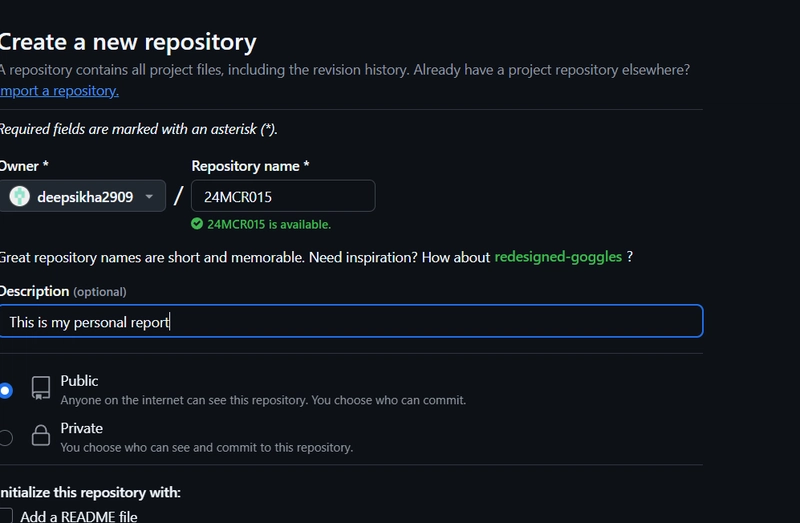Click the Add a README file label
800x523 pixels.
coord(79,516)
